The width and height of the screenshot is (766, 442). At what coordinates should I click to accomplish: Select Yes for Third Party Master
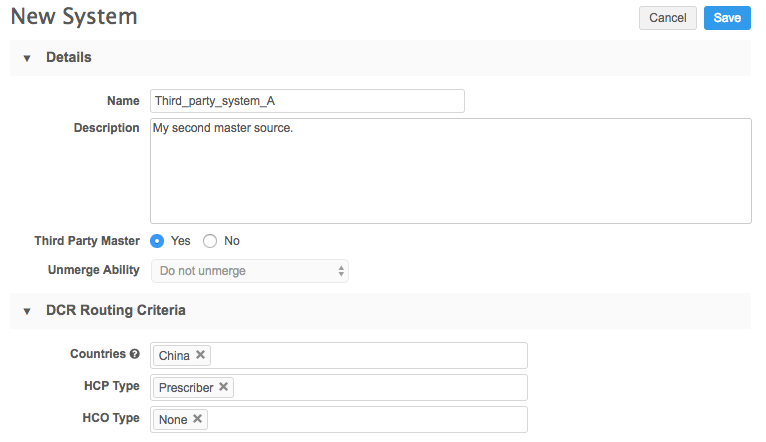(157, 241)
